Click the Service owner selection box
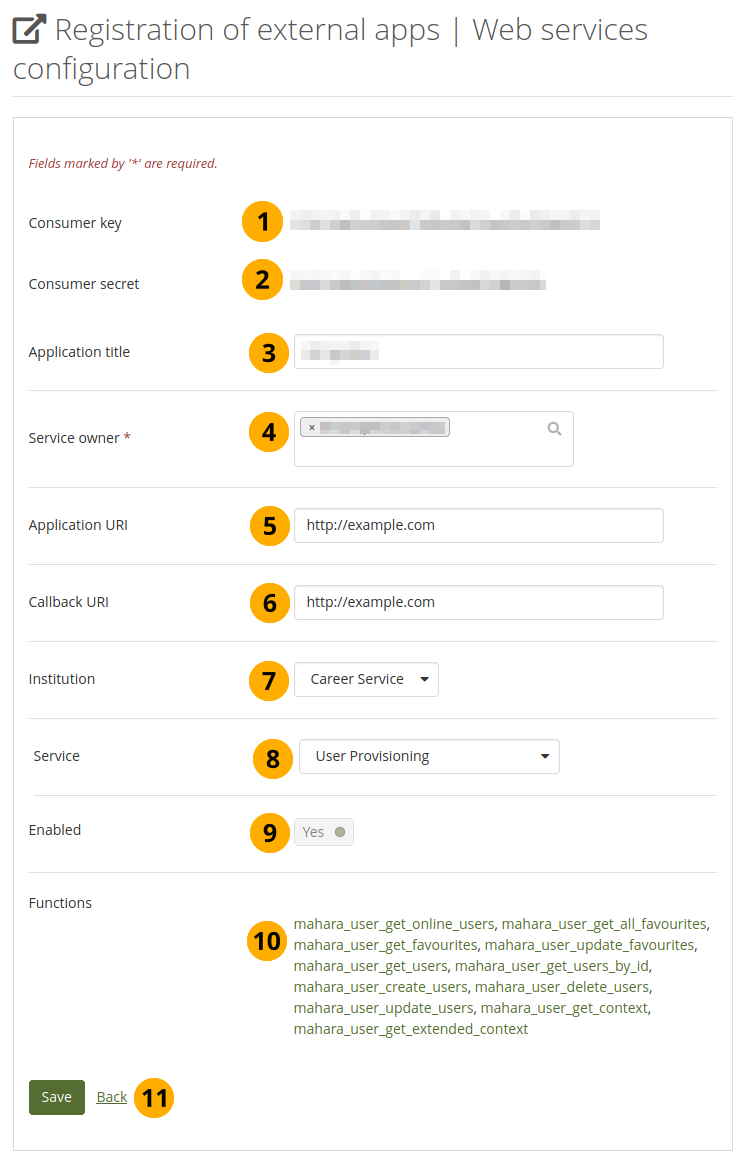 pyautogui.click(x=433, y=450)
